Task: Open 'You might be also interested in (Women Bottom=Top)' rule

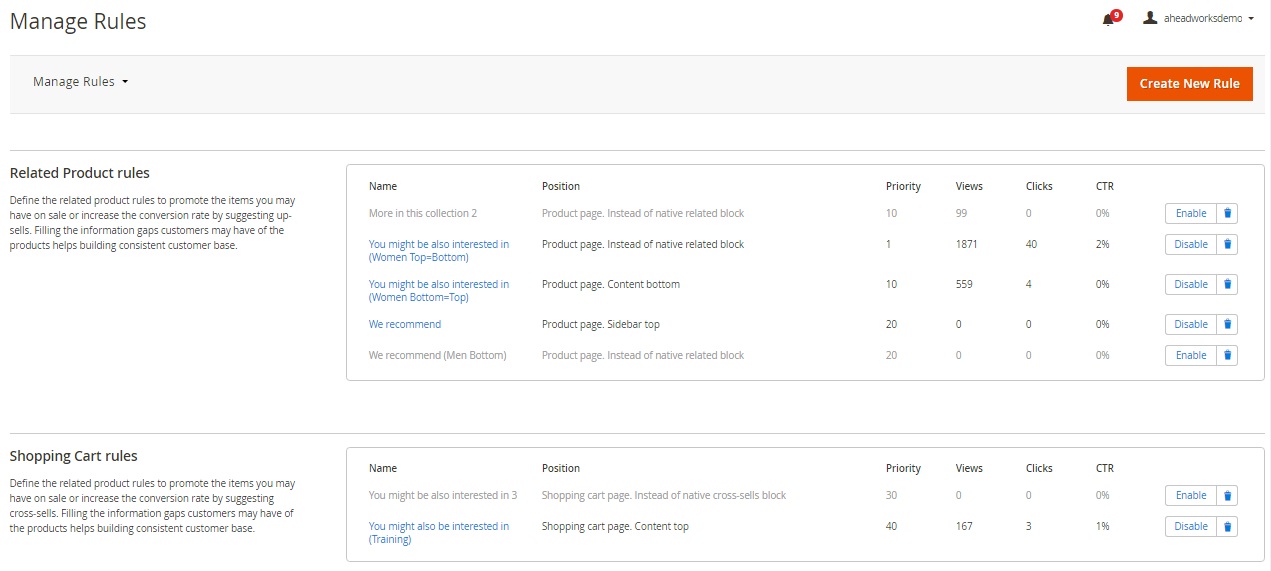Action: point(438,290)
